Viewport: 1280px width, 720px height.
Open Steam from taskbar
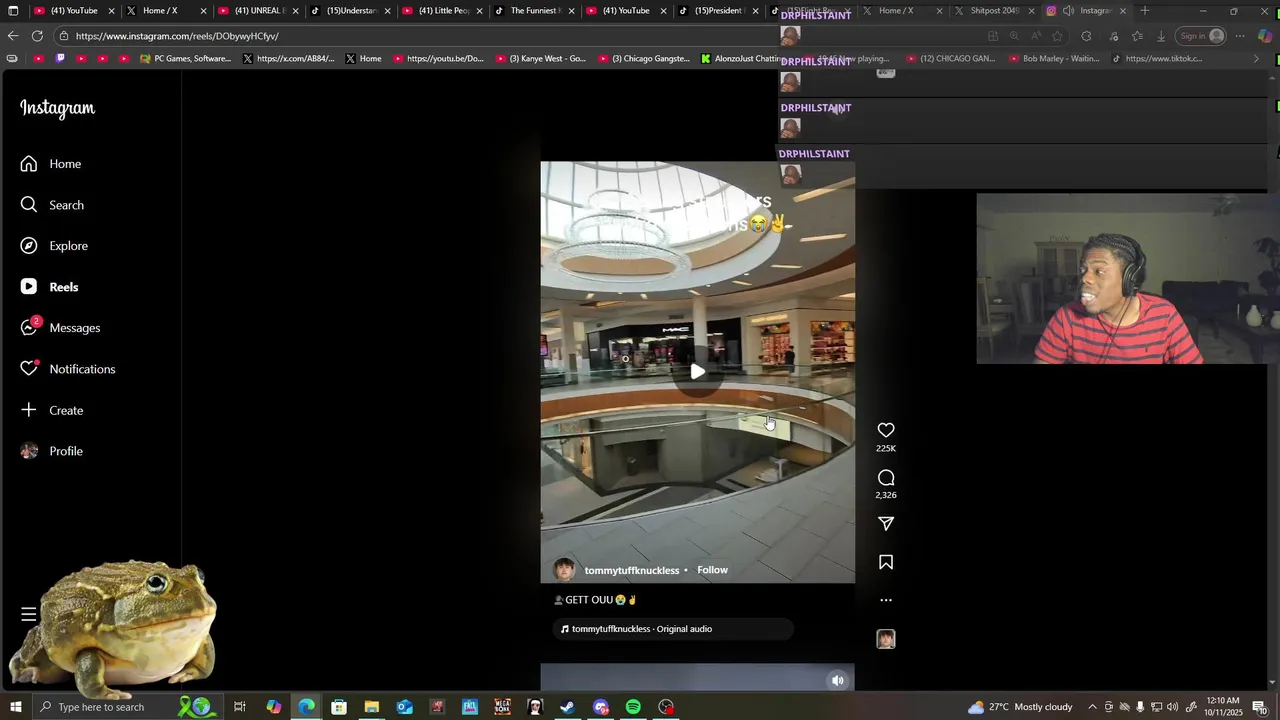pyautogui.click(x=567, y=707)
